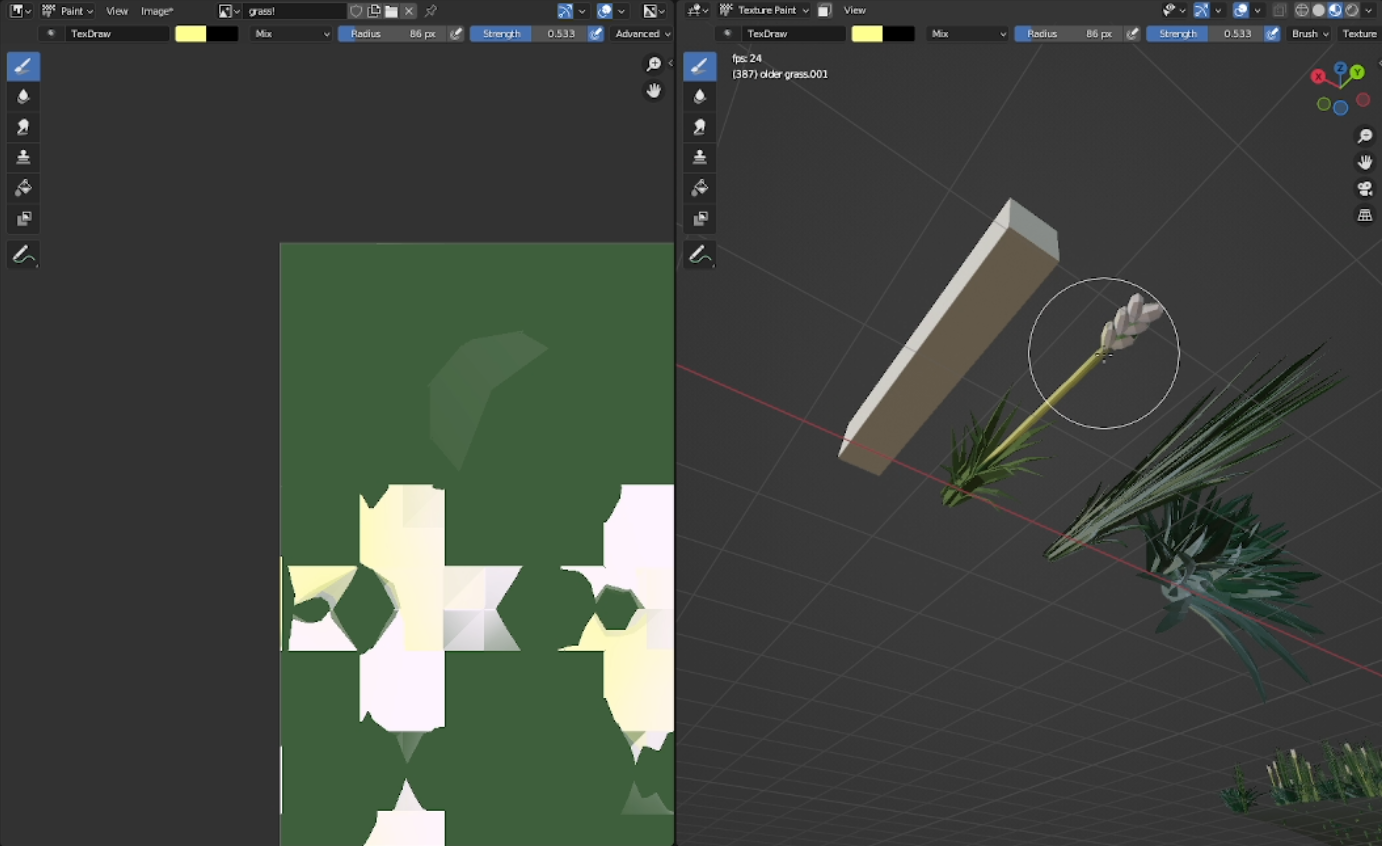Toggle overlays in image editor header
The height and width of the screenshot is (846, 1382).
605,11
